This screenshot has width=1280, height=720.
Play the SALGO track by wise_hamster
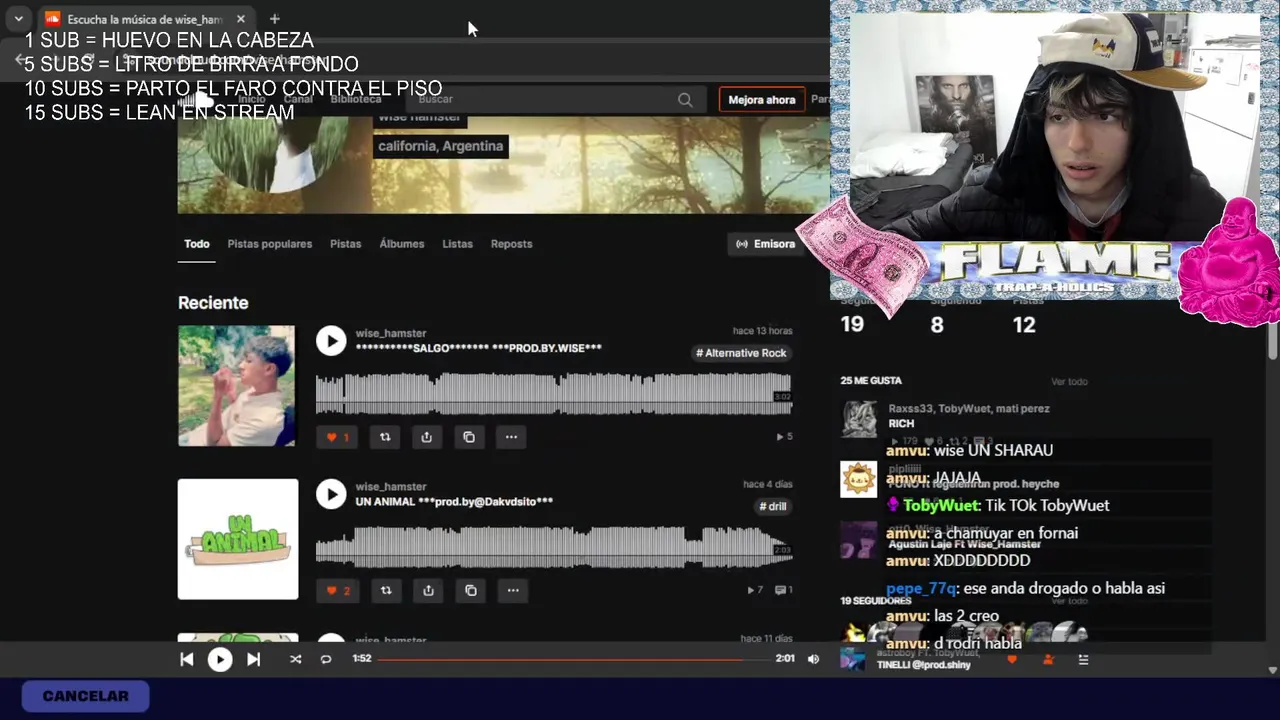331,341
